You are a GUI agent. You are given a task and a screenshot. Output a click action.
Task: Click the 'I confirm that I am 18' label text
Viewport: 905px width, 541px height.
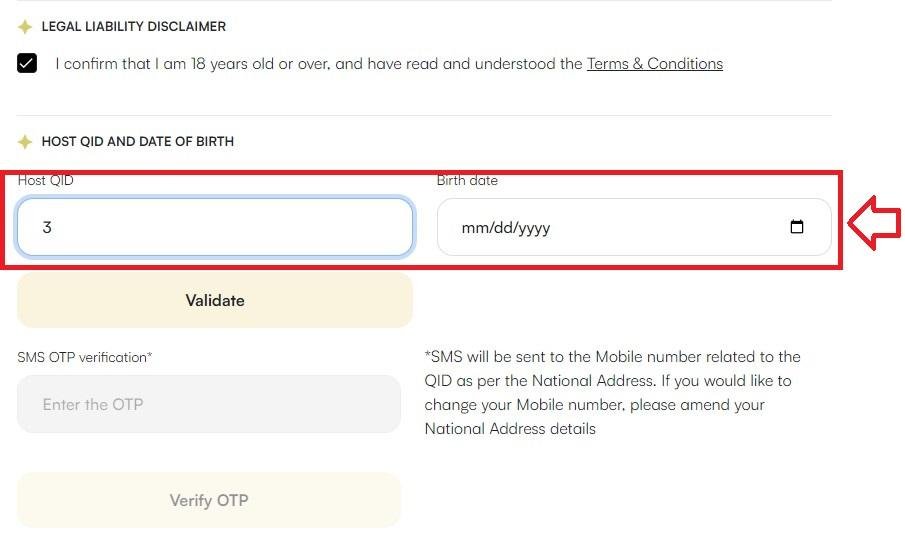(x=389, y=64)
